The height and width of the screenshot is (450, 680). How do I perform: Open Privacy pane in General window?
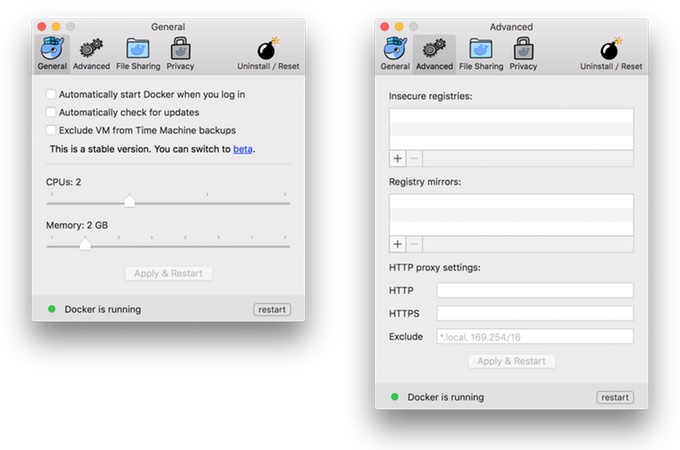pyautogui.click(x=181, y=53)
